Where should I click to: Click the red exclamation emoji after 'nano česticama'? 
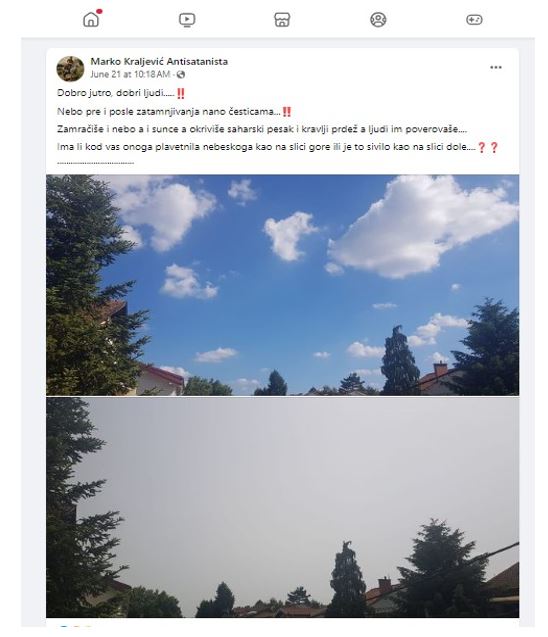(x=287, y=112)
